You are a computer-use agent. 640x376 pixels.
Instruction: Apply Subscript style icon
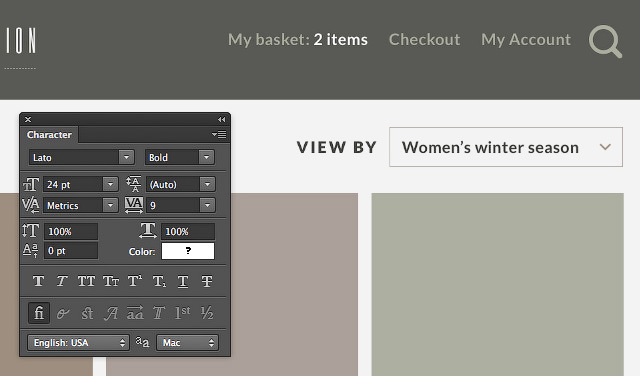159,281
